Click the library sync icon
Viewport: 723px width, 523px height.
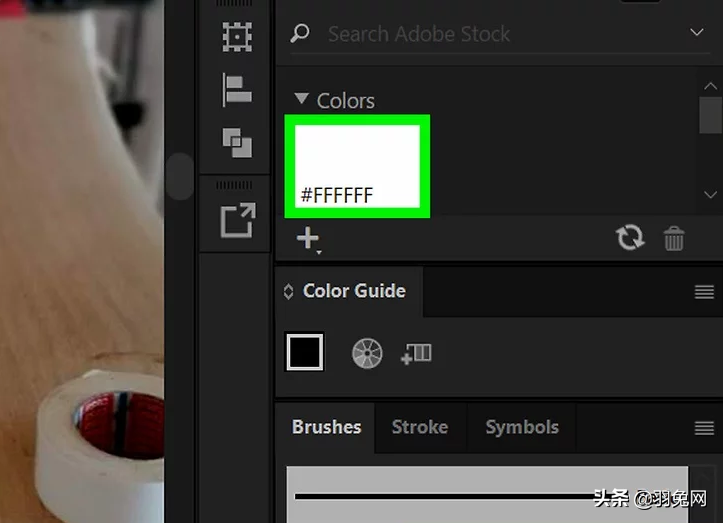630,238
